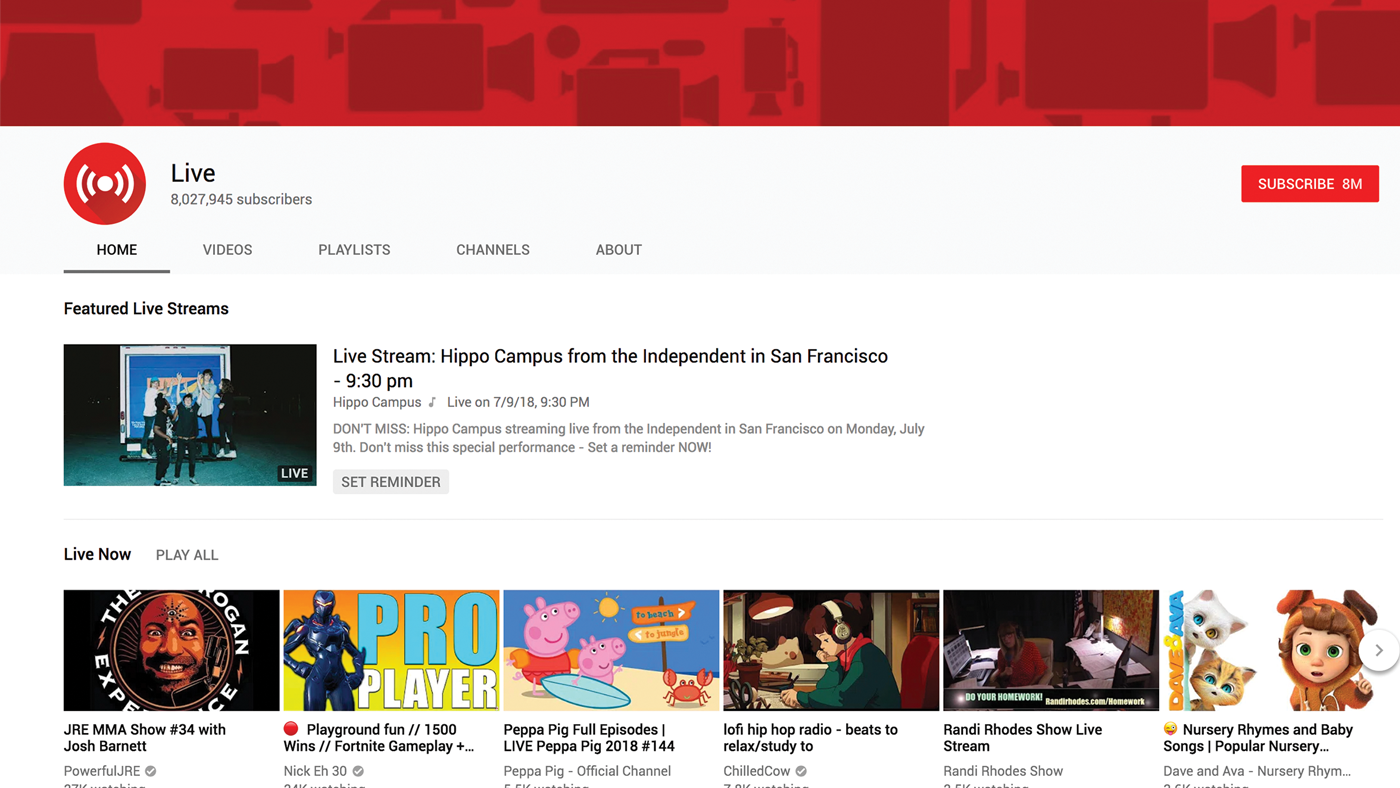Click the LIVE badge on the featured stream thumbnail

pos(294,473)
